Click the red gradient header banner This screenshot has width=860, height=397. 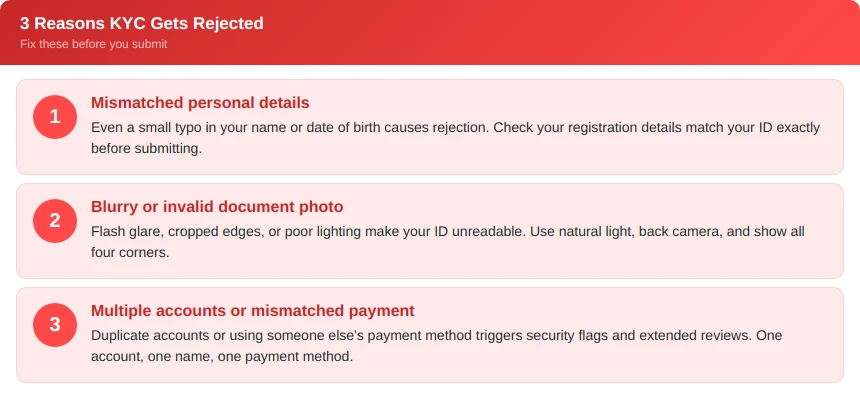pos(430,32)
